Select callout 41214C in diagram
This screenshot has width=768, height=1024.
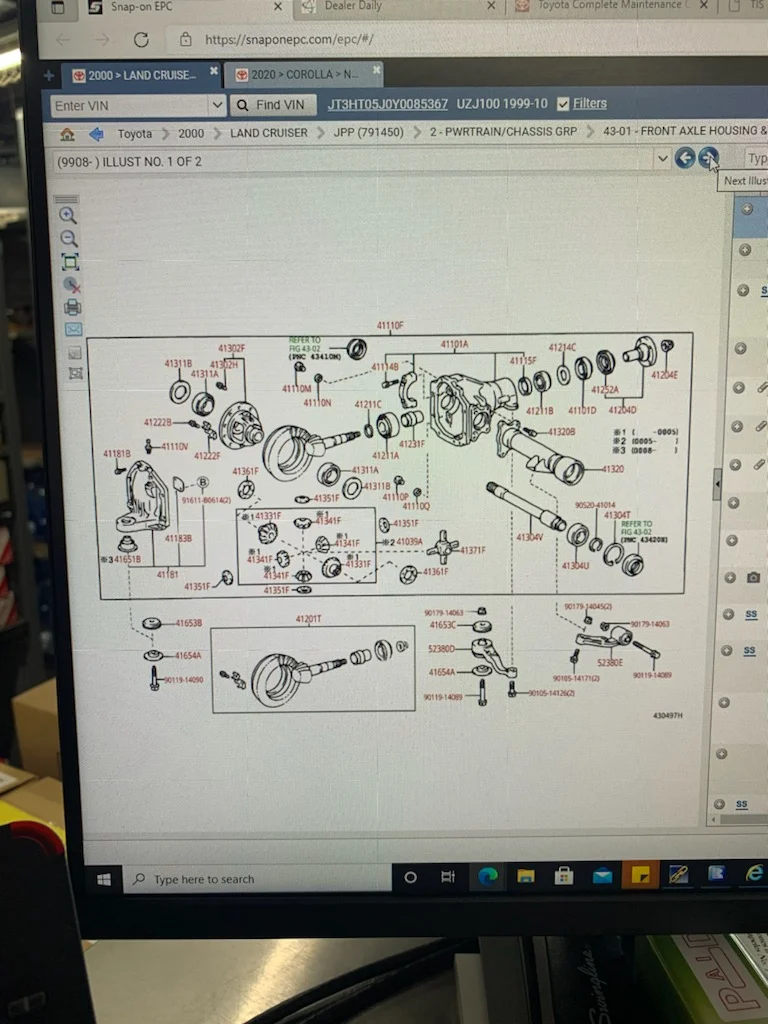pyautogui.click(x=562, y=347)
